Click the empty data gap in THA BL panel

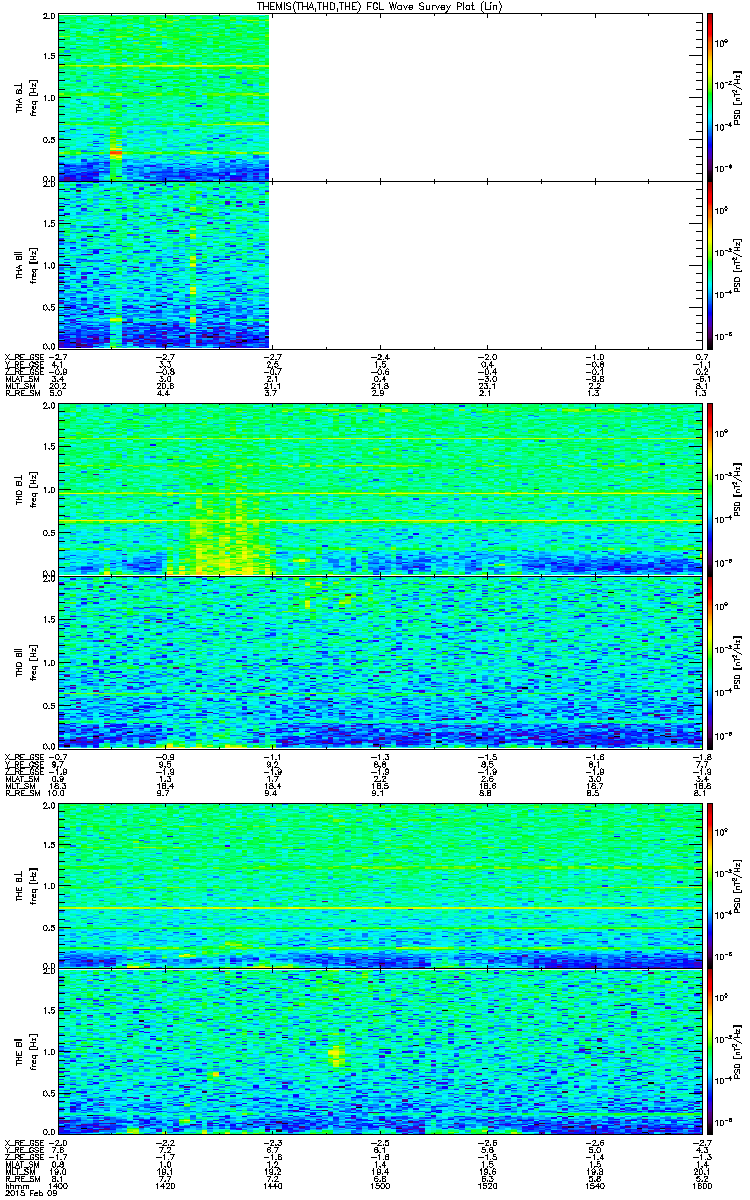pyautogui.click(x=484, y=97)
